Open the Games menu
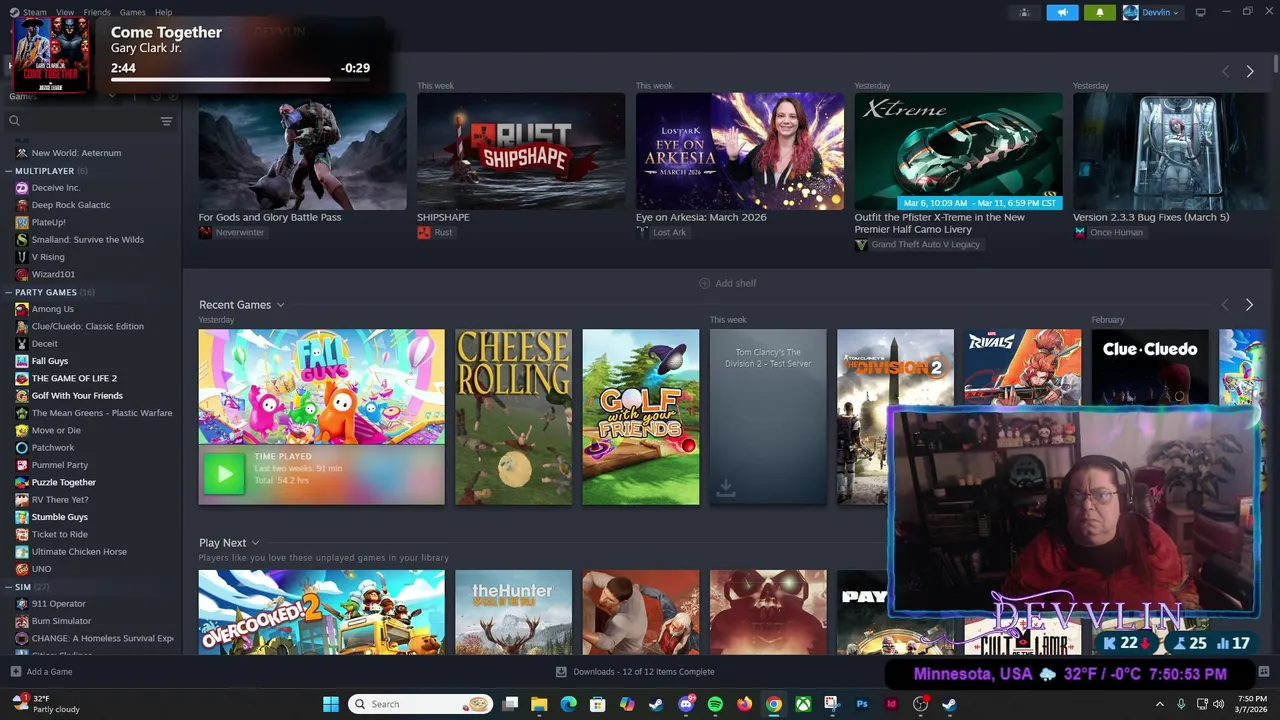This screenshot has width=1280, height=720. click(132, 12)
